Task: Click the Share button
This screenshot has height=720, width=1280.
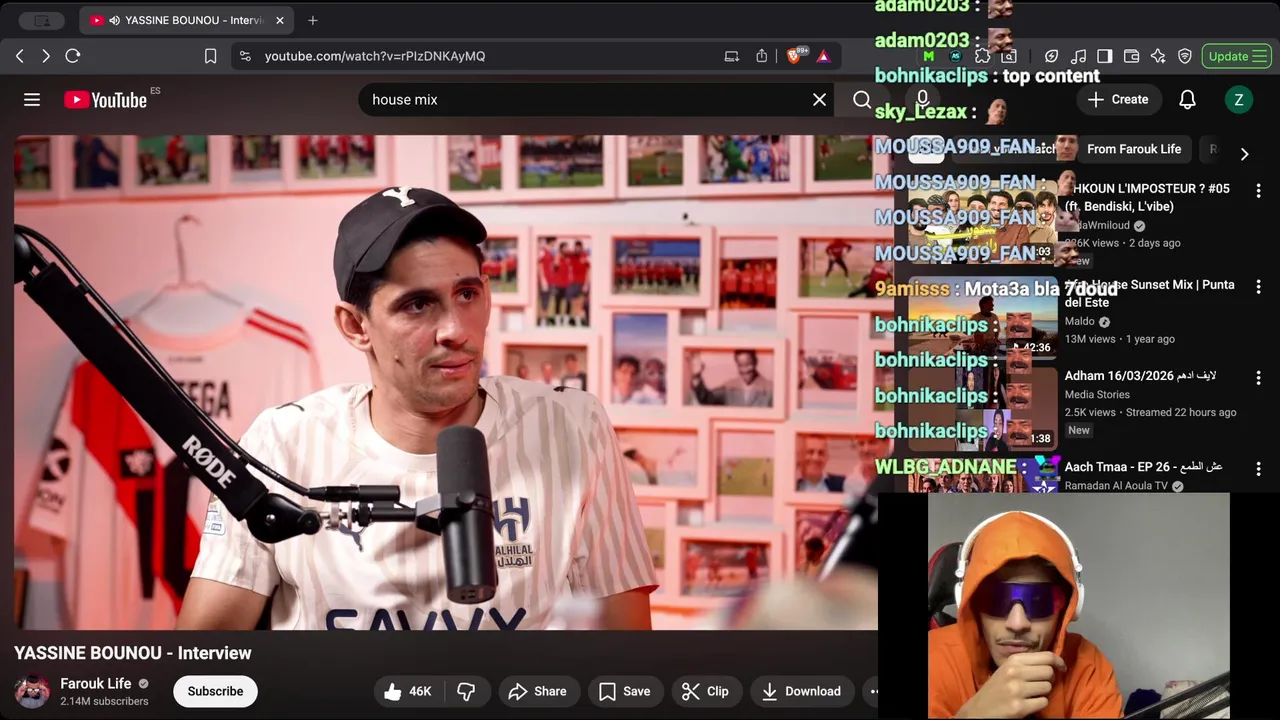Action: 537,691
